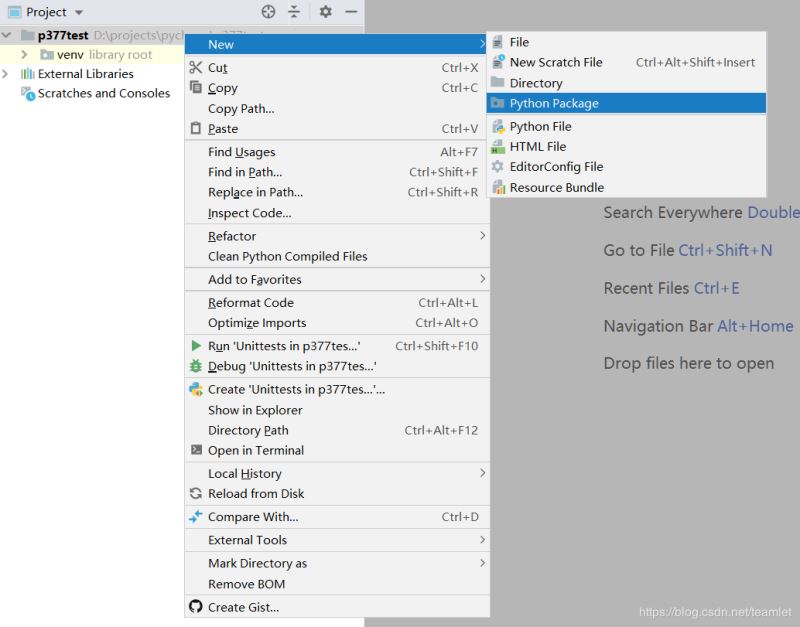
Task: Click the green Run triangle icon
Action: point(196,346)
